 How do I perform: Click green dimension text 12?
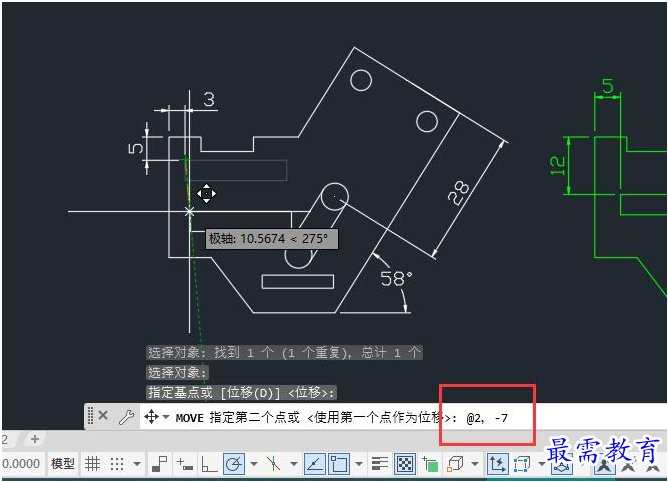(557, 165)
